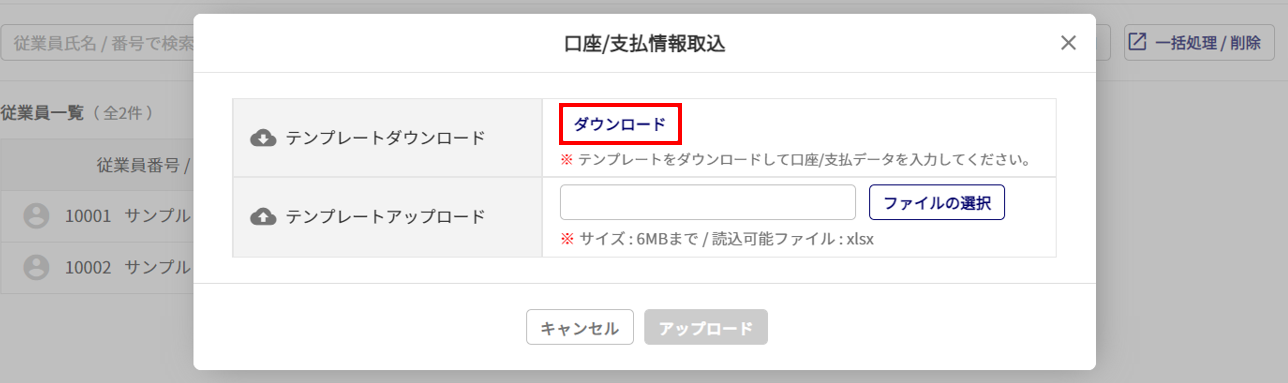Click the キャンセル button
This screenshot has height=383, width=1288.
(x=580, y=328)
